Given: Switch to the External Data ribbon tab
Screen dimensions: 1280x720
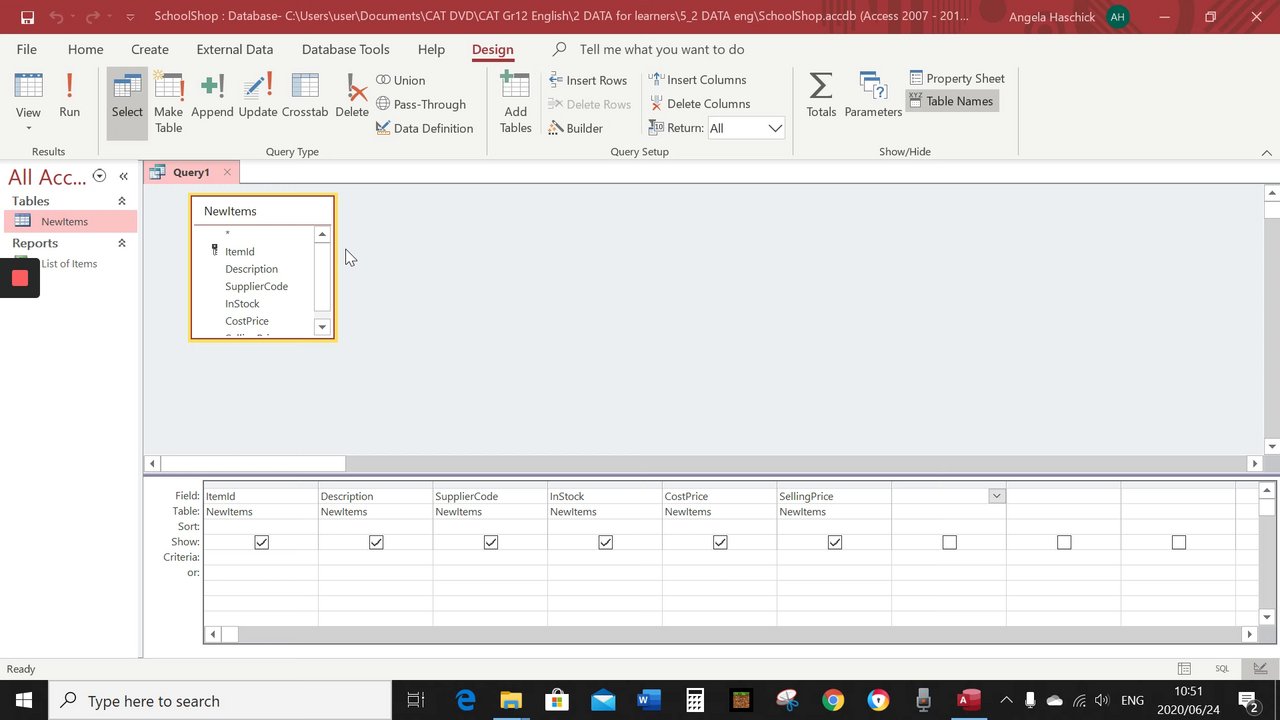Looking at the screenshot, I should tap(235, 49).
